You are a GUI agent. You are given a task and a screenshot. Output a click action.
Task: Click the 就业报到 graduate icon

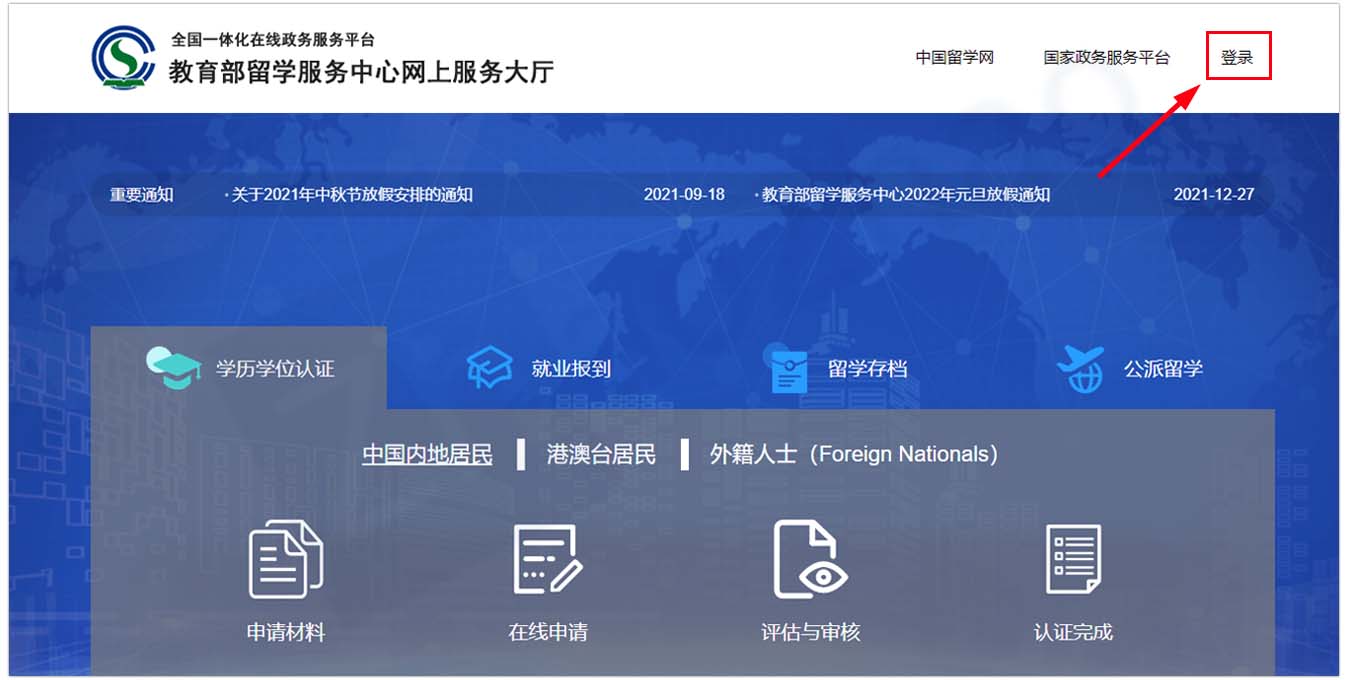coord(490,368)
